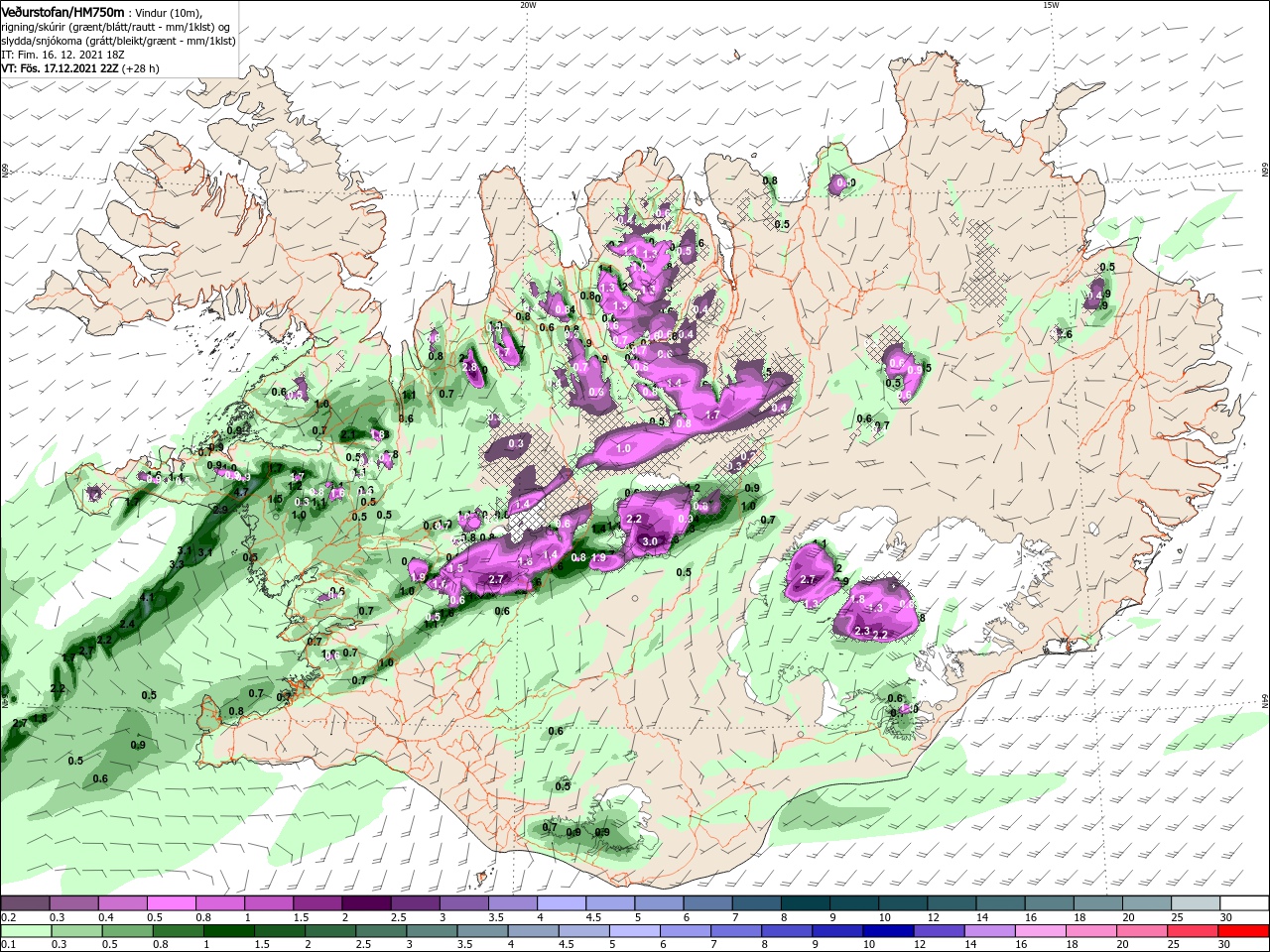This screenshot has width=1270, height=952.
Task: Click the deep blue swatch labeled 10 in lower legend
Action: pyautogui.click(x=887, y=931)
